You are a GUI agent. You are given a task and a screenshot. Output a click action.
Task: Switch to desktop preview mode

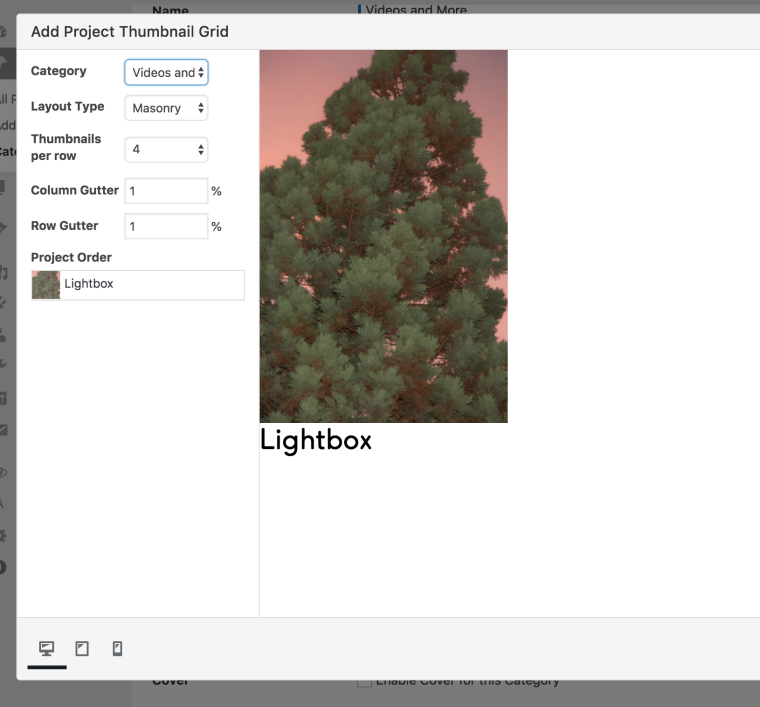click(x=47, y=649)
